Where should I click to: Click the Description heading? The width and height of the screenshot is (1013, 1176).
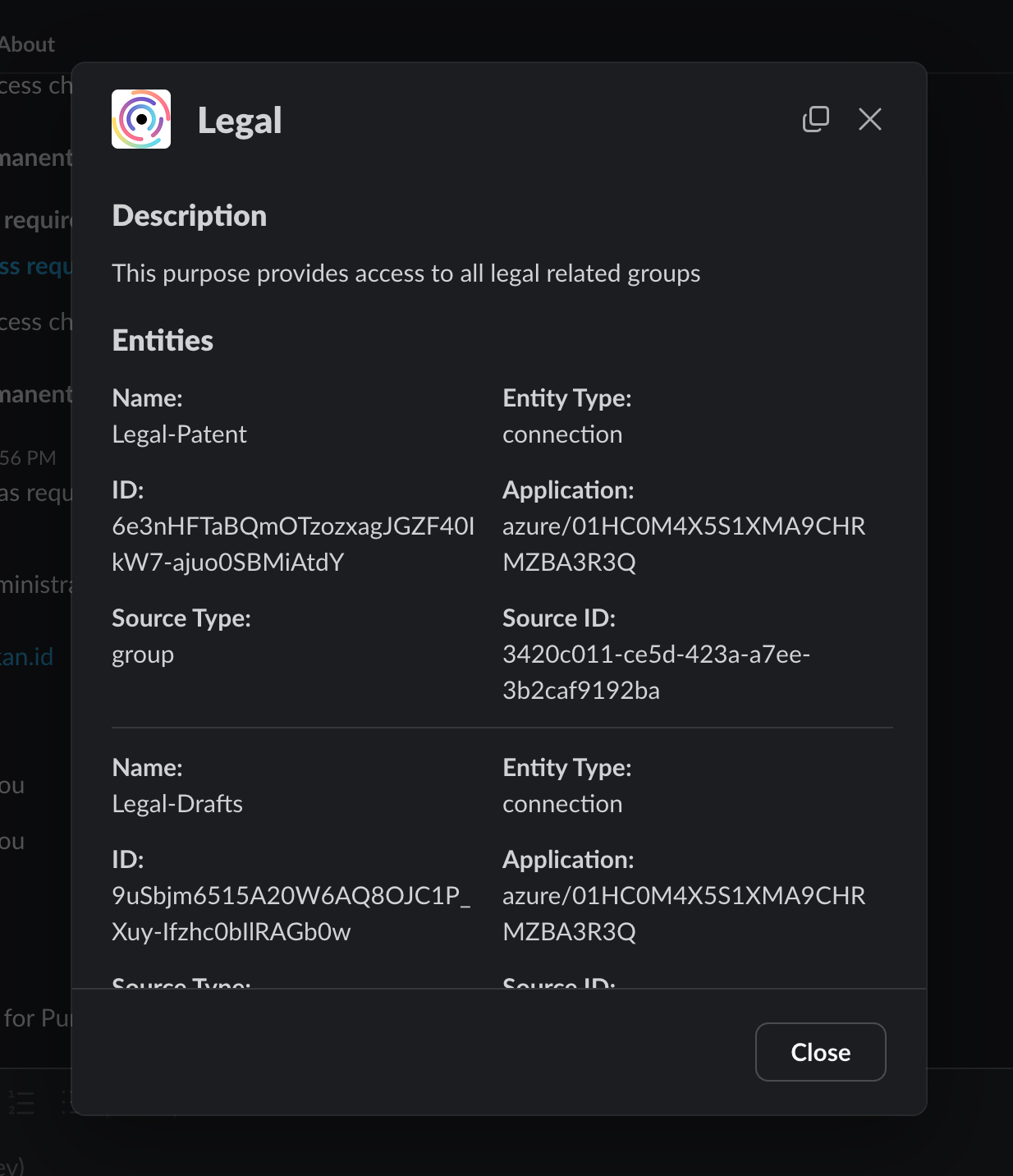[189, 216]
